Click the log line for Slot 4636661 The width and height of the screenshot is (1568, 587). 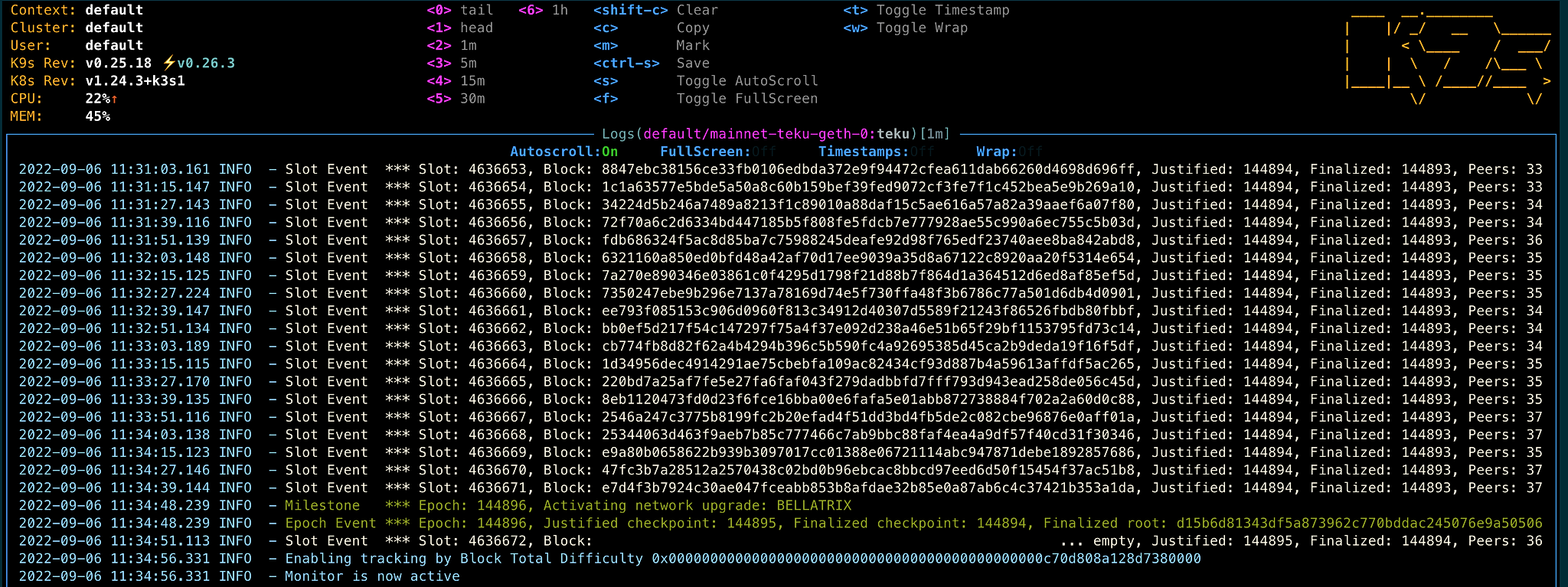pos(781,311)
